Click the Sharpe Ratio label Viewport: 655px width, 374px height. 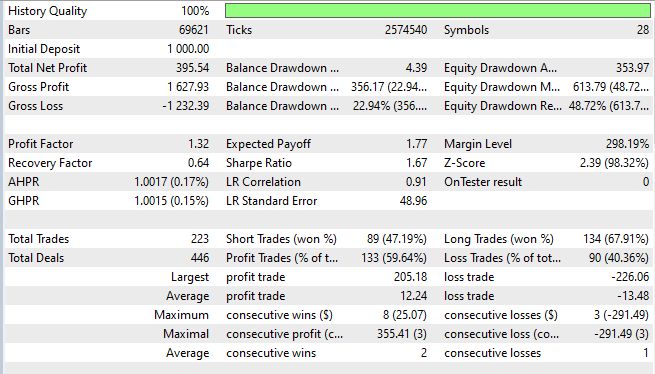pyautogui.click(x=259, y=163)
